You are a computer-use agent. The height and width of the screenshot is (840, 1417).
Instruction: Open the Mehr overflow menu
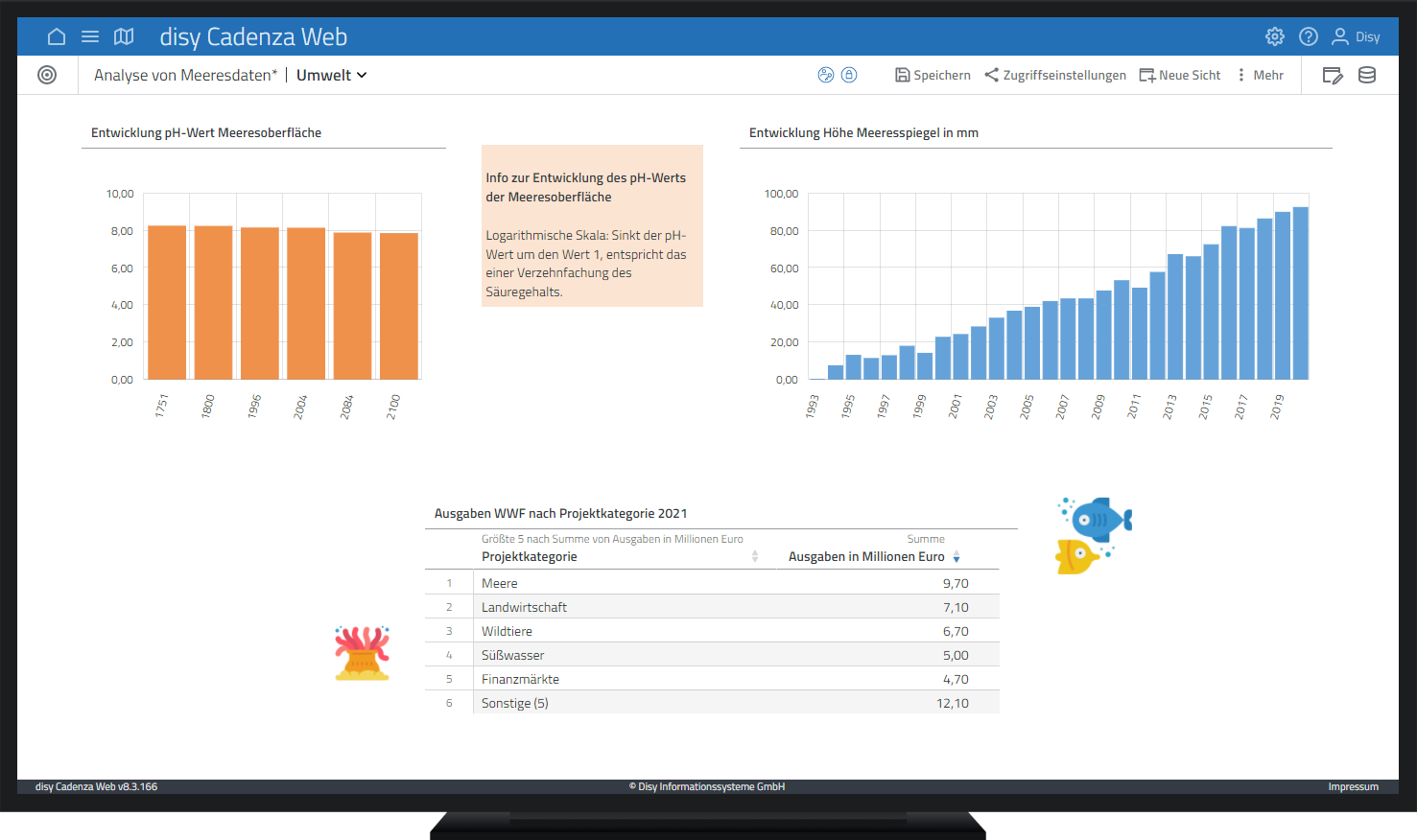point(1260,75)
